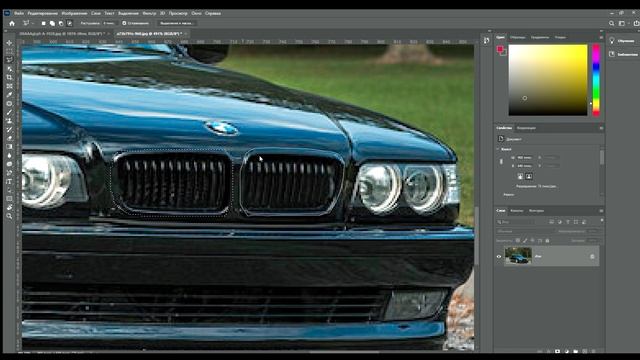Click the canvas width field in Properties
The height and width of the screenshot is (360, 640).
[x=526, y=157]
